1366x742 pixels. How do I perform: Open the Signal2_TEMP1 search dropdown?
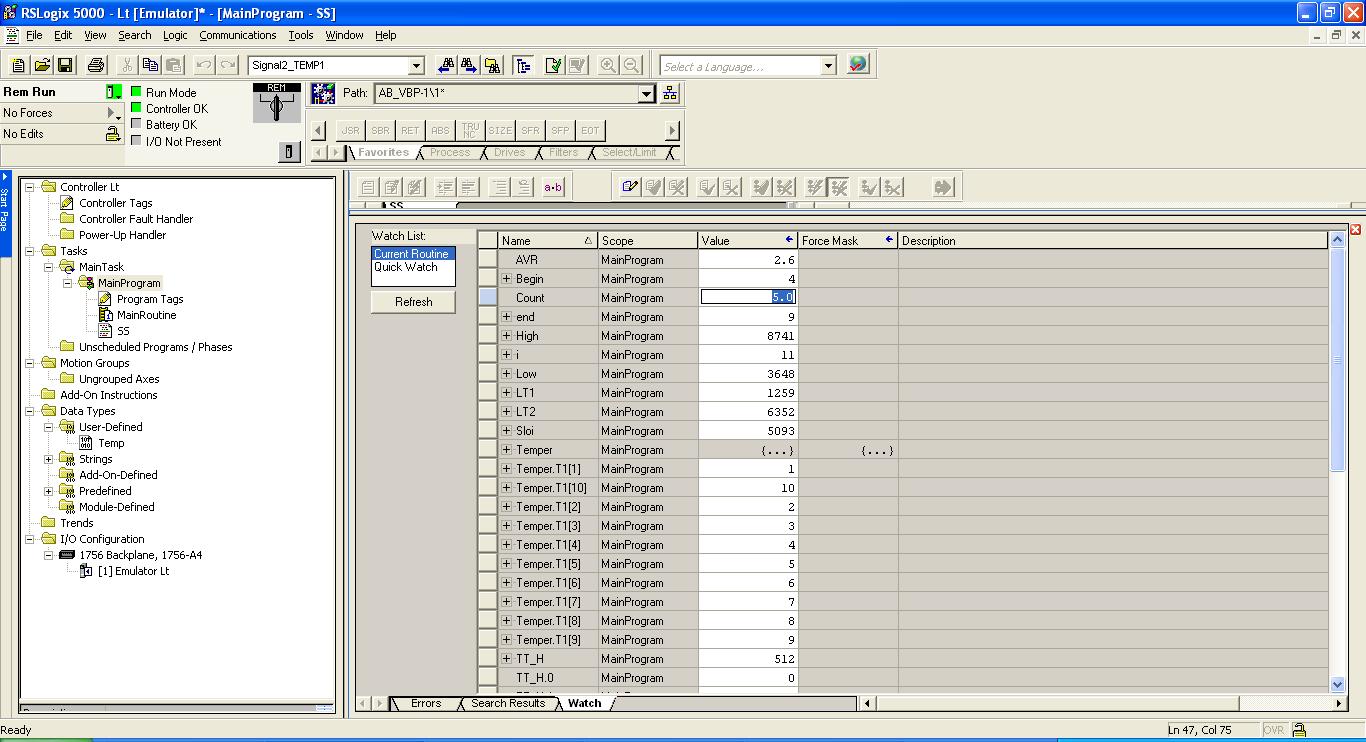pyautogui.click(x=417, y=65)
